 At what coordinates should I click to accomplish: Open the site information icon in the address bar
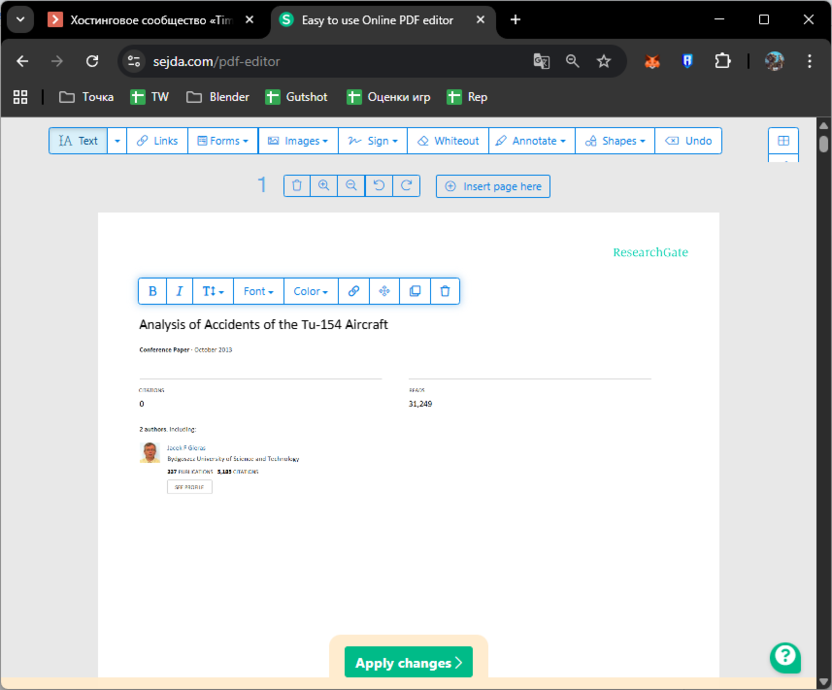tap(134, 62)
